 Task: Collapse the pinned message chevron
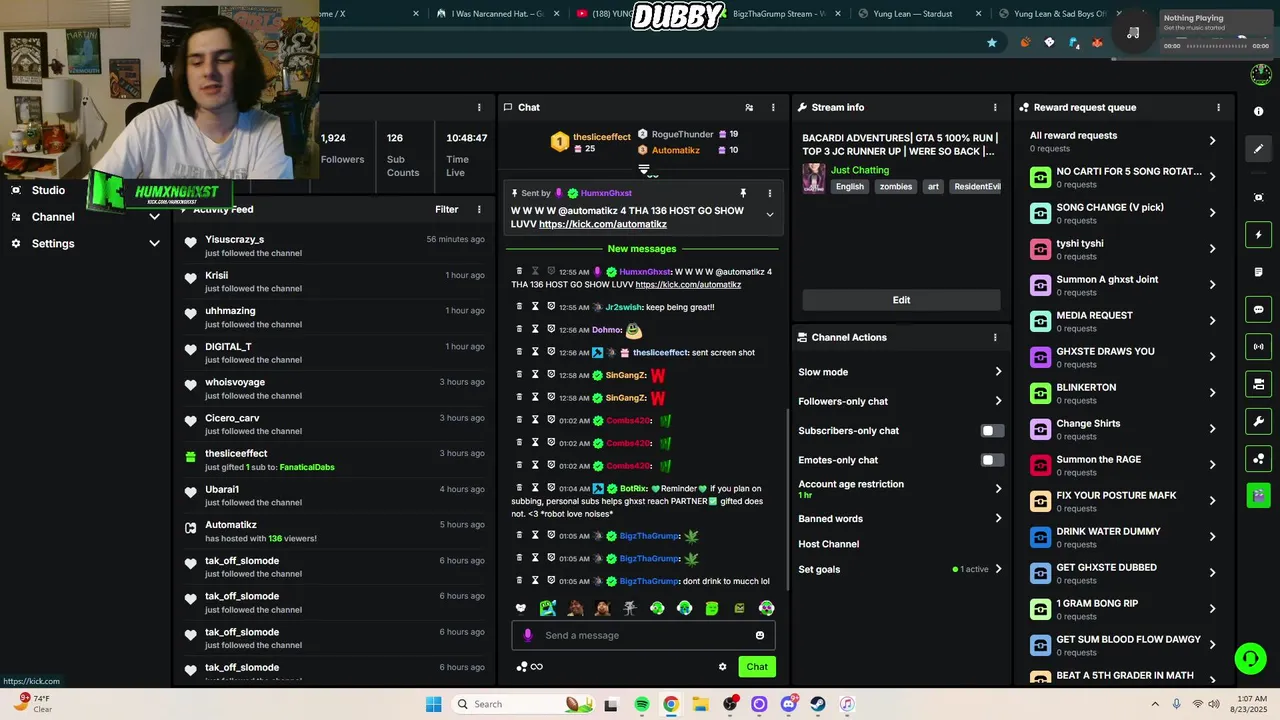pos(769,214)
